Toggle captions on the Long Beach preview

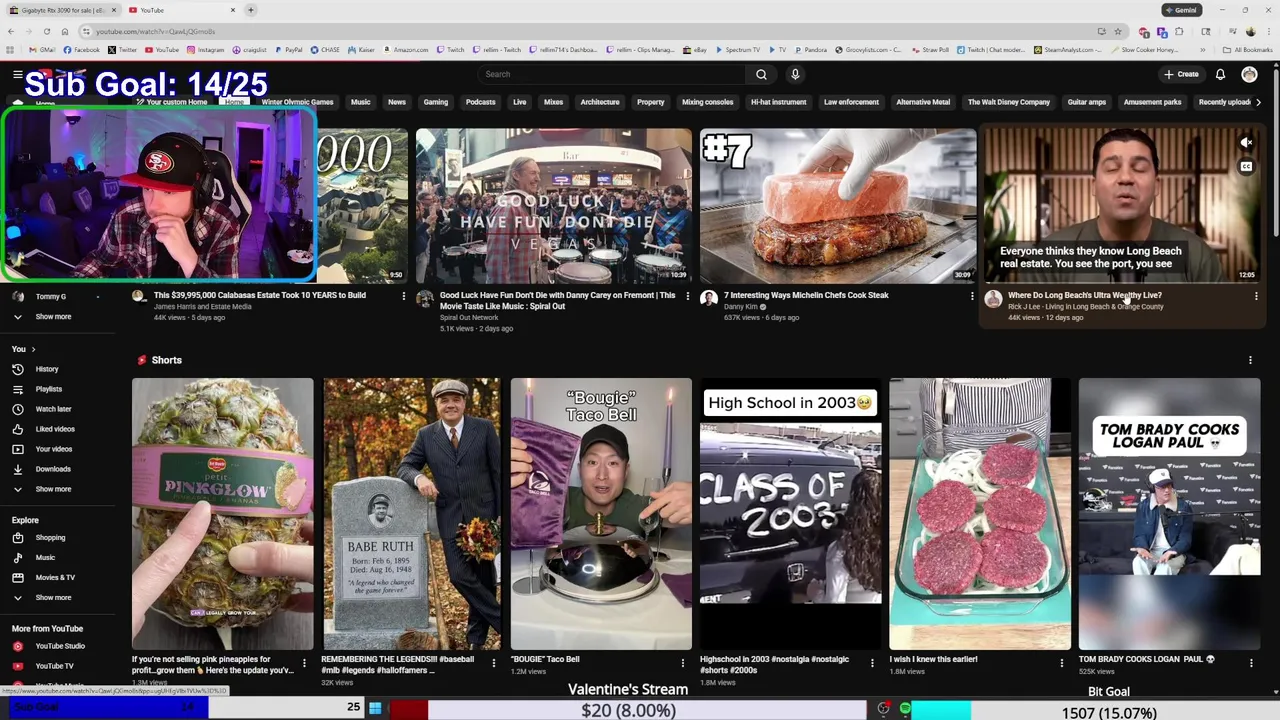tap(1246, 166)
